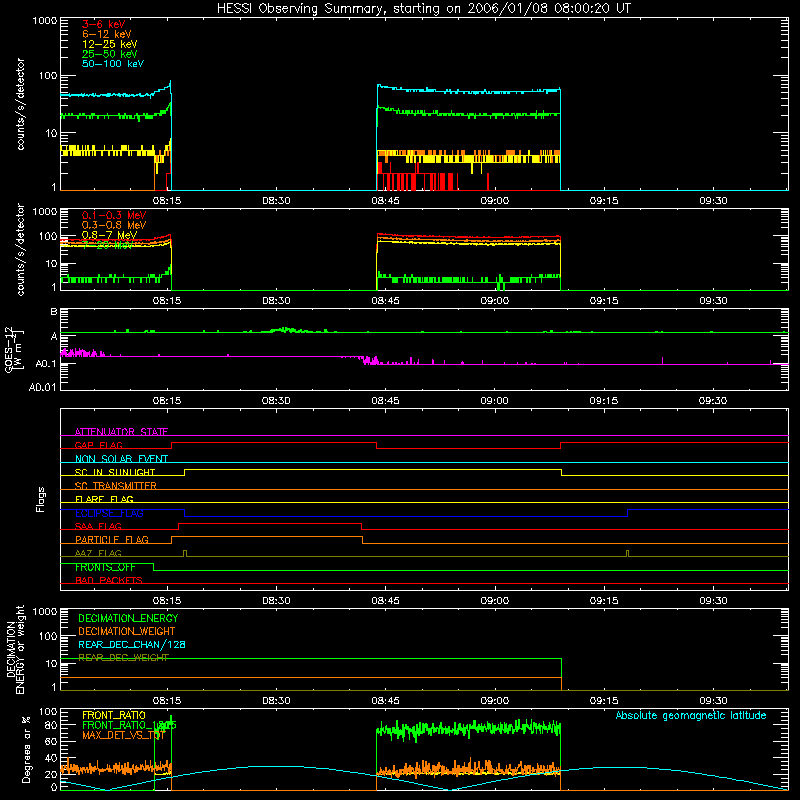This screenshot has height=800, width=800.
Task: Select the SC_TRANSMITTER flag label
Action: 116,486
